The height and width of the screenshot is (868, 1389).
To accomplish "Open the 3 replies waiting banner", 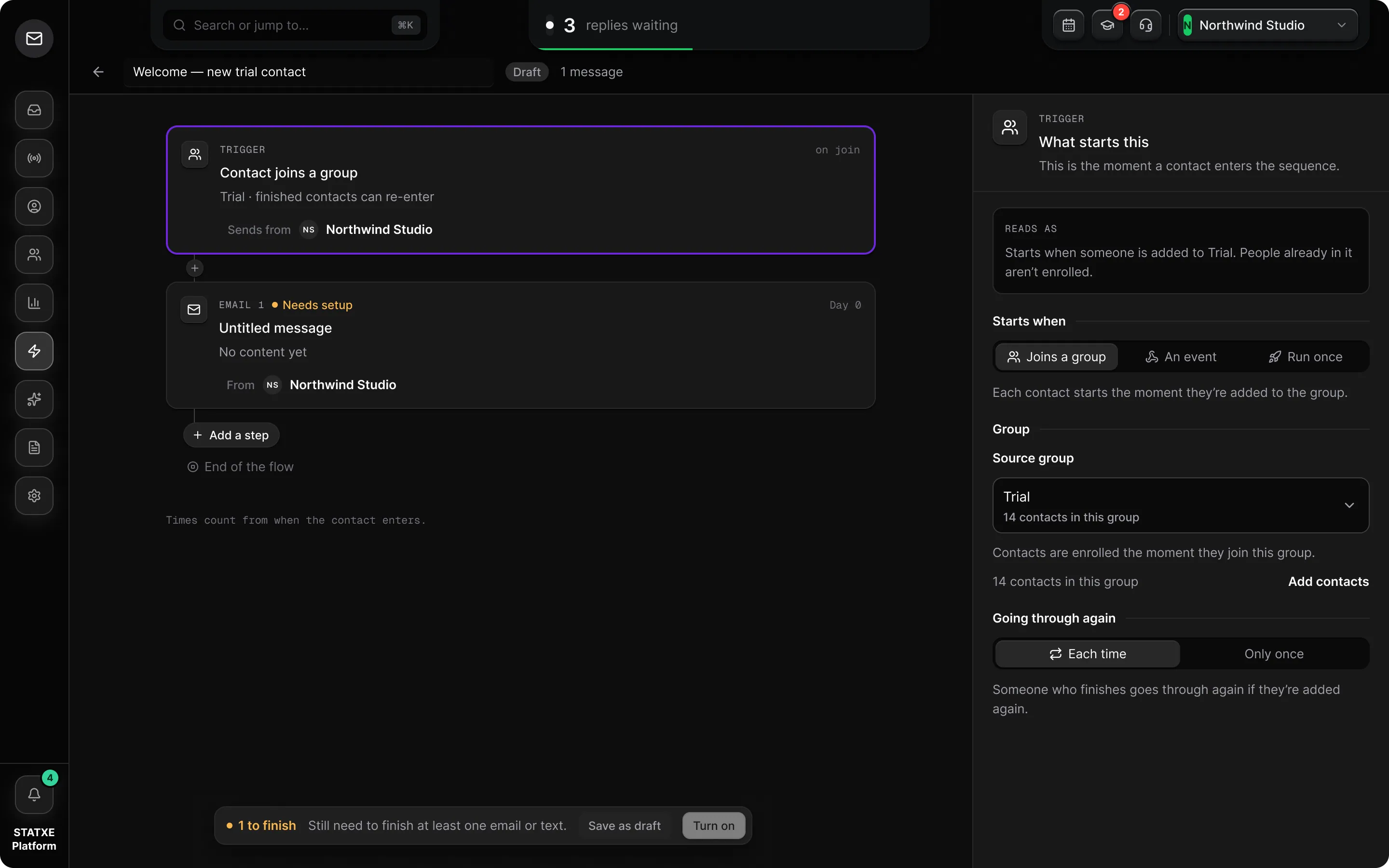I will [728, 25].
